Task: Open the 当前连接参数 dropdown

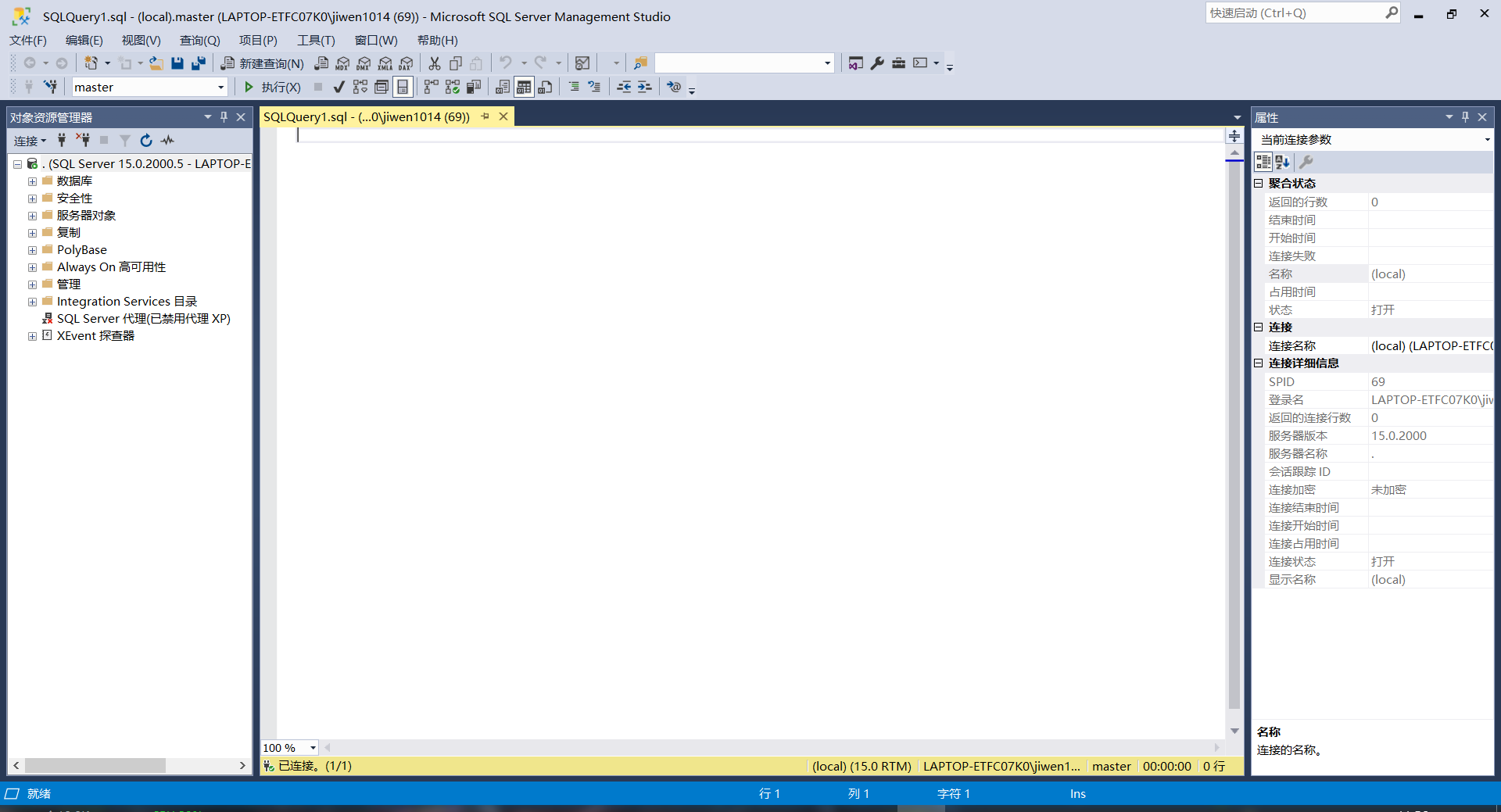Action: pyautogui.click(x=1487, y=140)
